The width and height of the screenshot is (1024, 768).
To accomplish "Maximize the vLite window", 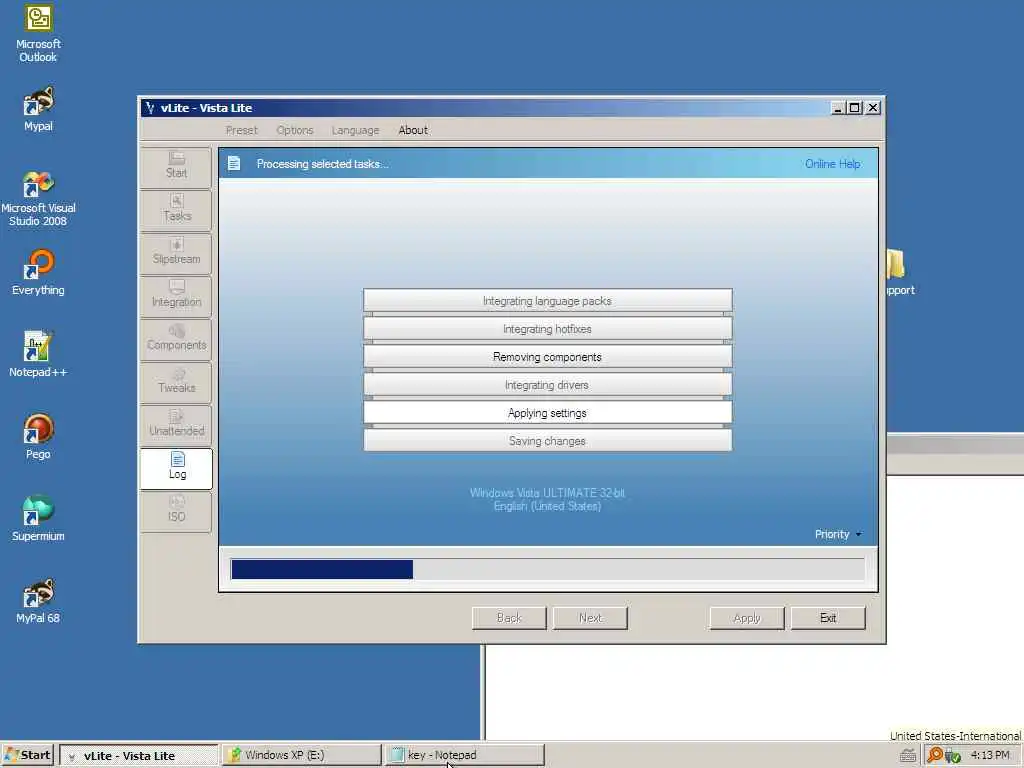I will [854, 108].
